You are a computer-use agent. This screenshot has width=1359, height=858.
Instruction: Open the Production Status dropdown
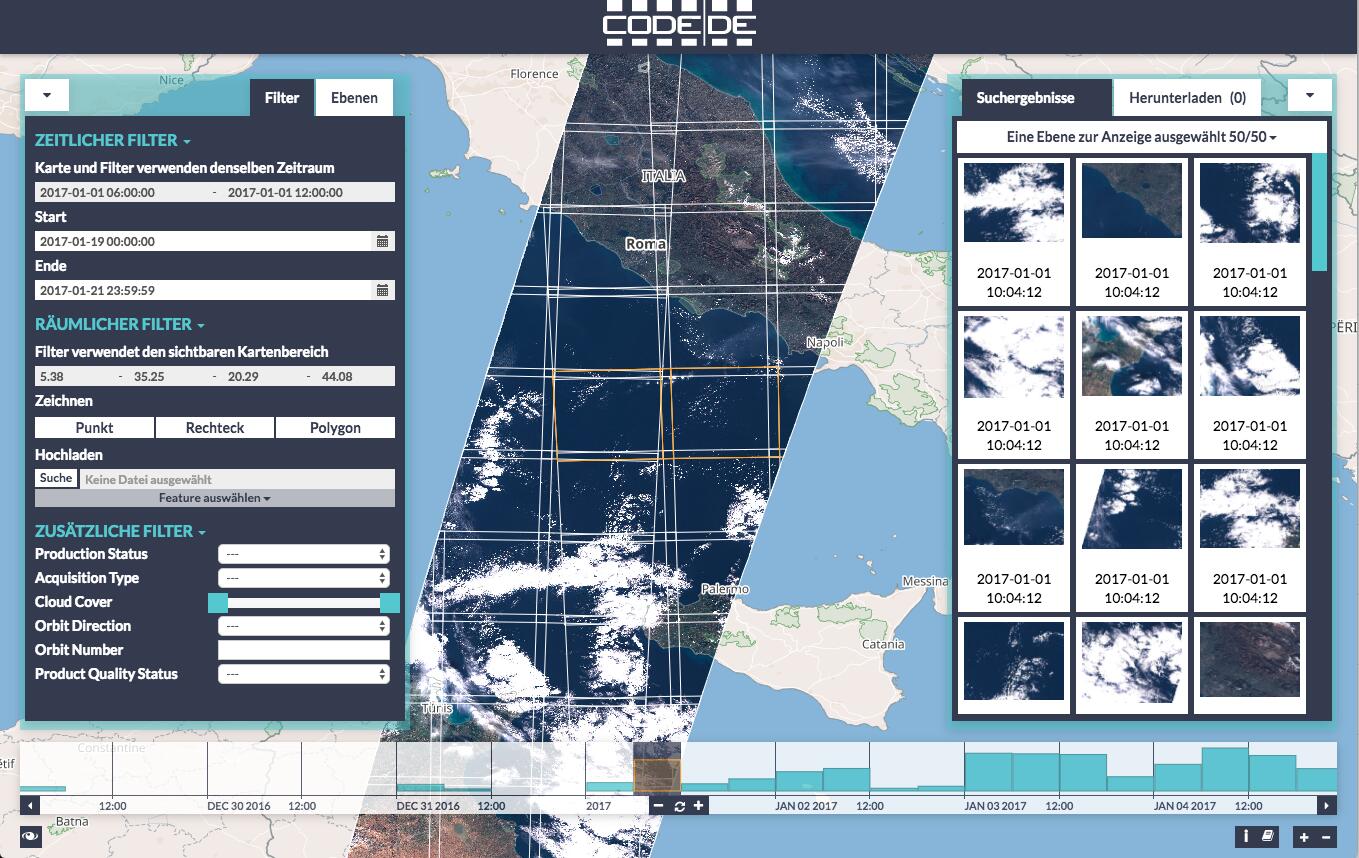click(x=304, y=554)
